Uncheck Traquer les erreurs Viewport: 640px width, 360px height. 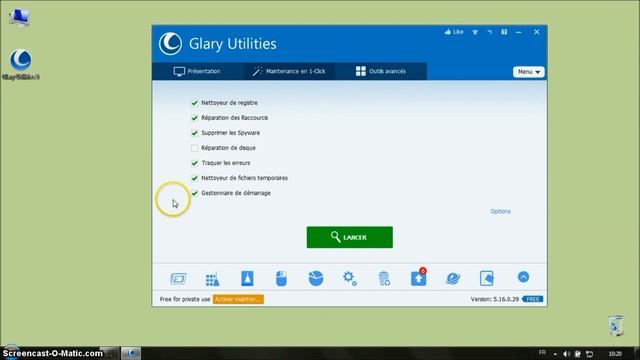pyautogui.click(x=195, y=163)
